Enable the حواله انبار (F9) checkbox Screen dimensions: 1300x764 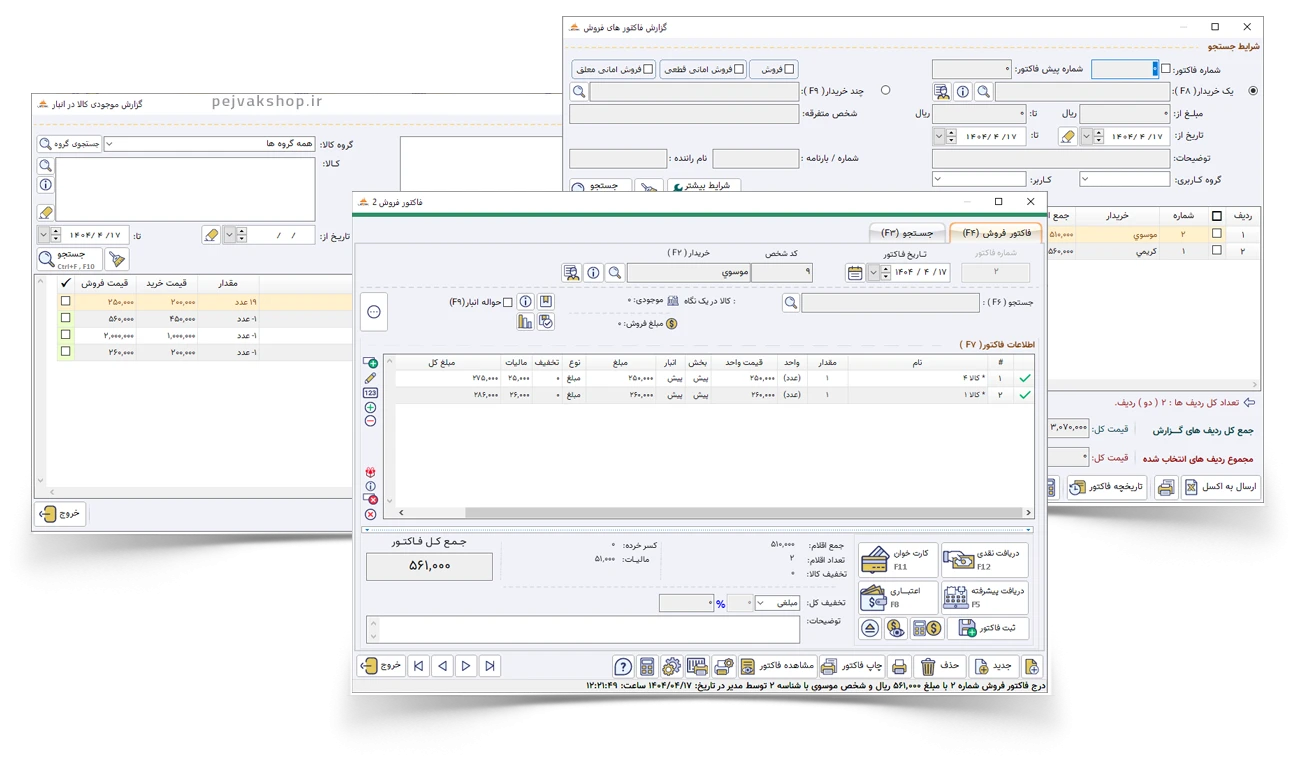click(507, 302)
